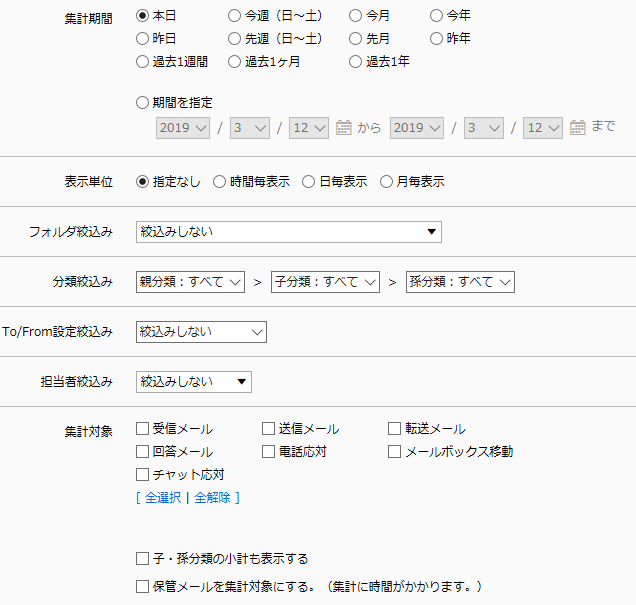636x605 pixels.
Task: Select 月毎表示 display unit
Action: [x=386, y=182]
